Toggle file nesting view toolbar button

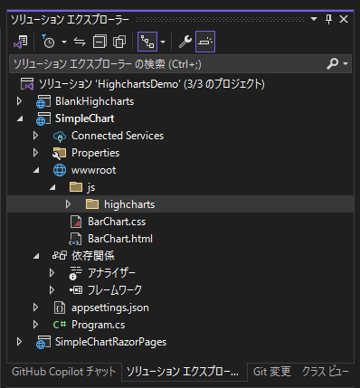(x=147, y=42)
